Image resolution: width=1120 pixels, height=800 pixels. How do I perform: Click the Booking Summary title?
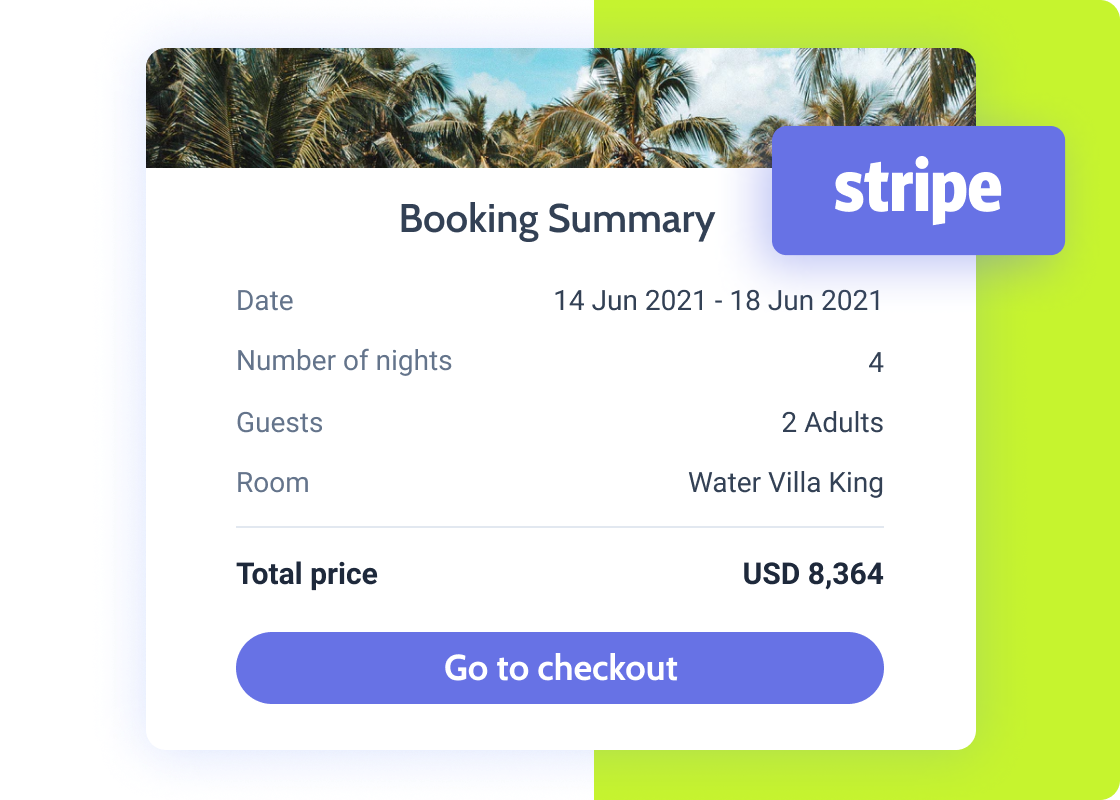pyautogui.click(x=557, y=219)
